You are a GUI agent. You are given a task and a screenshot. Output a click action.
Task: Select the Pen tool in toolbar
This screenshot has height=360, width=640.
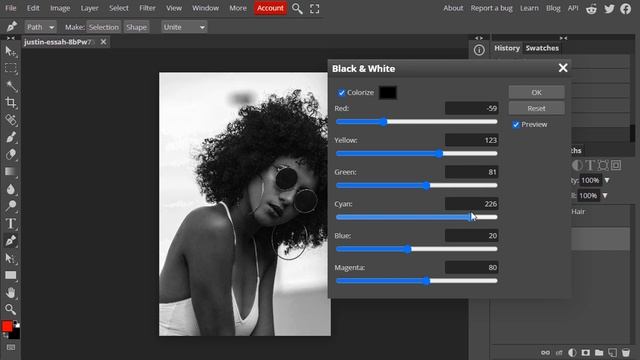click(10, 240)
